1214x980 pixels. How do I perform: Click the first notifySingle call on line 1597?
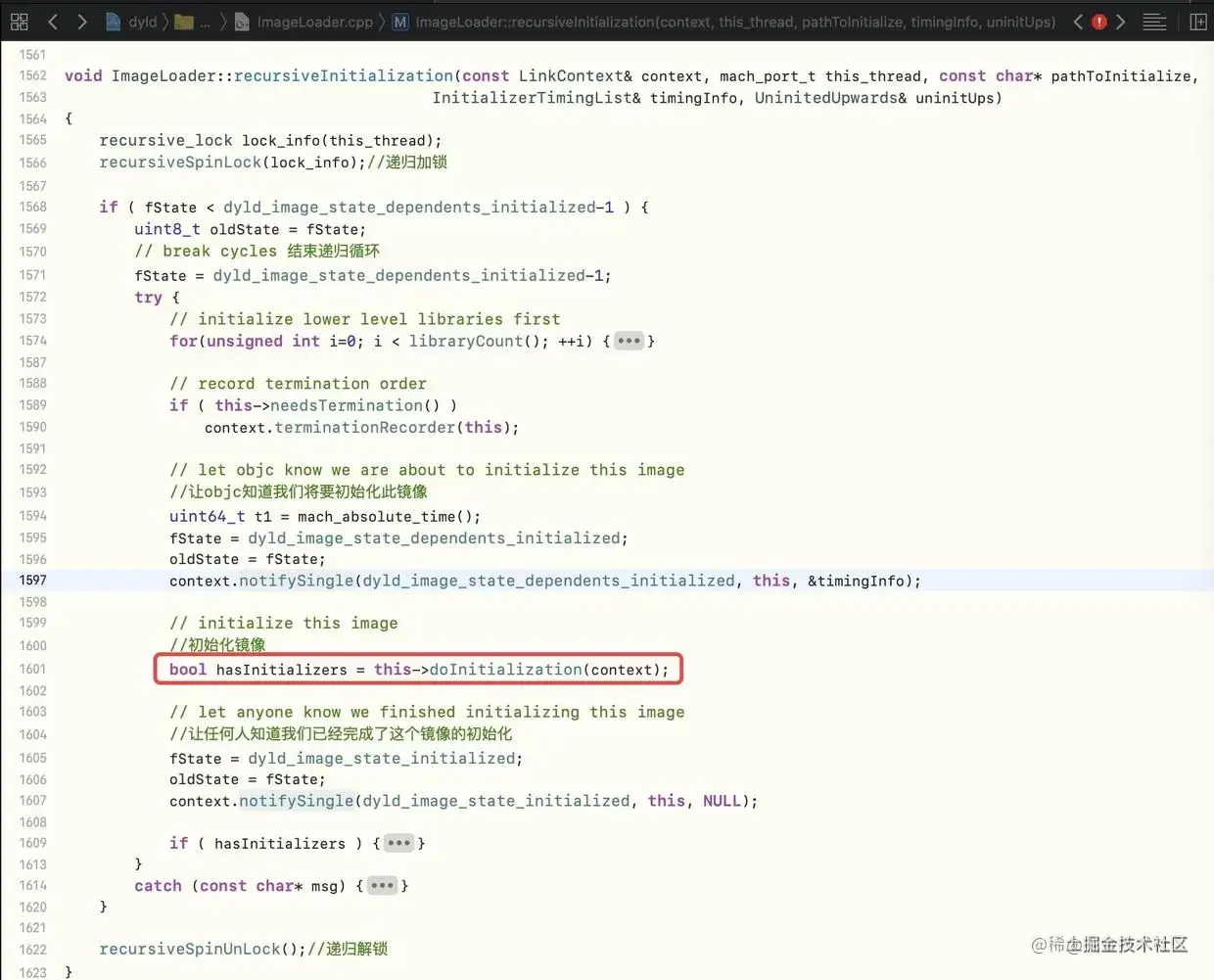[296, 581]
